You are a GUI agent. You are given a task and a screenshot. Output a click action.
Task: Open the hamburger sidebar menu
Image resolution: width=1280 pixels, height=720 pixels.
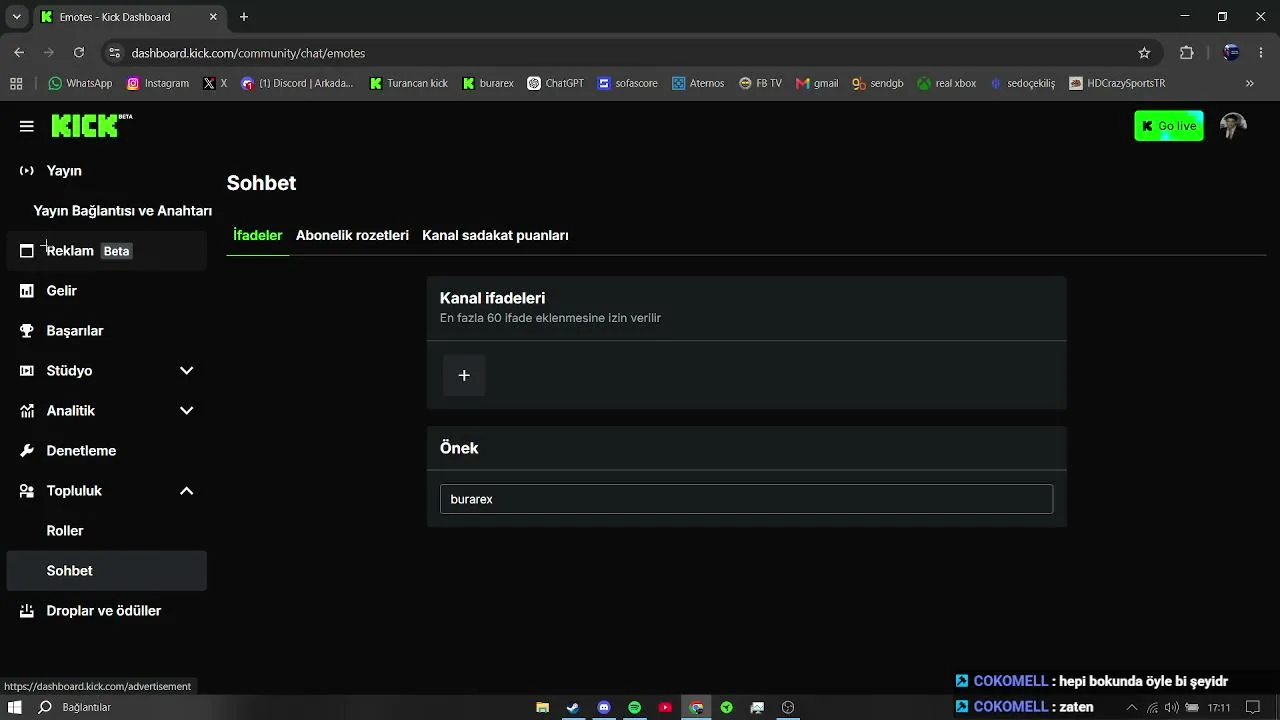click(27, 126)
